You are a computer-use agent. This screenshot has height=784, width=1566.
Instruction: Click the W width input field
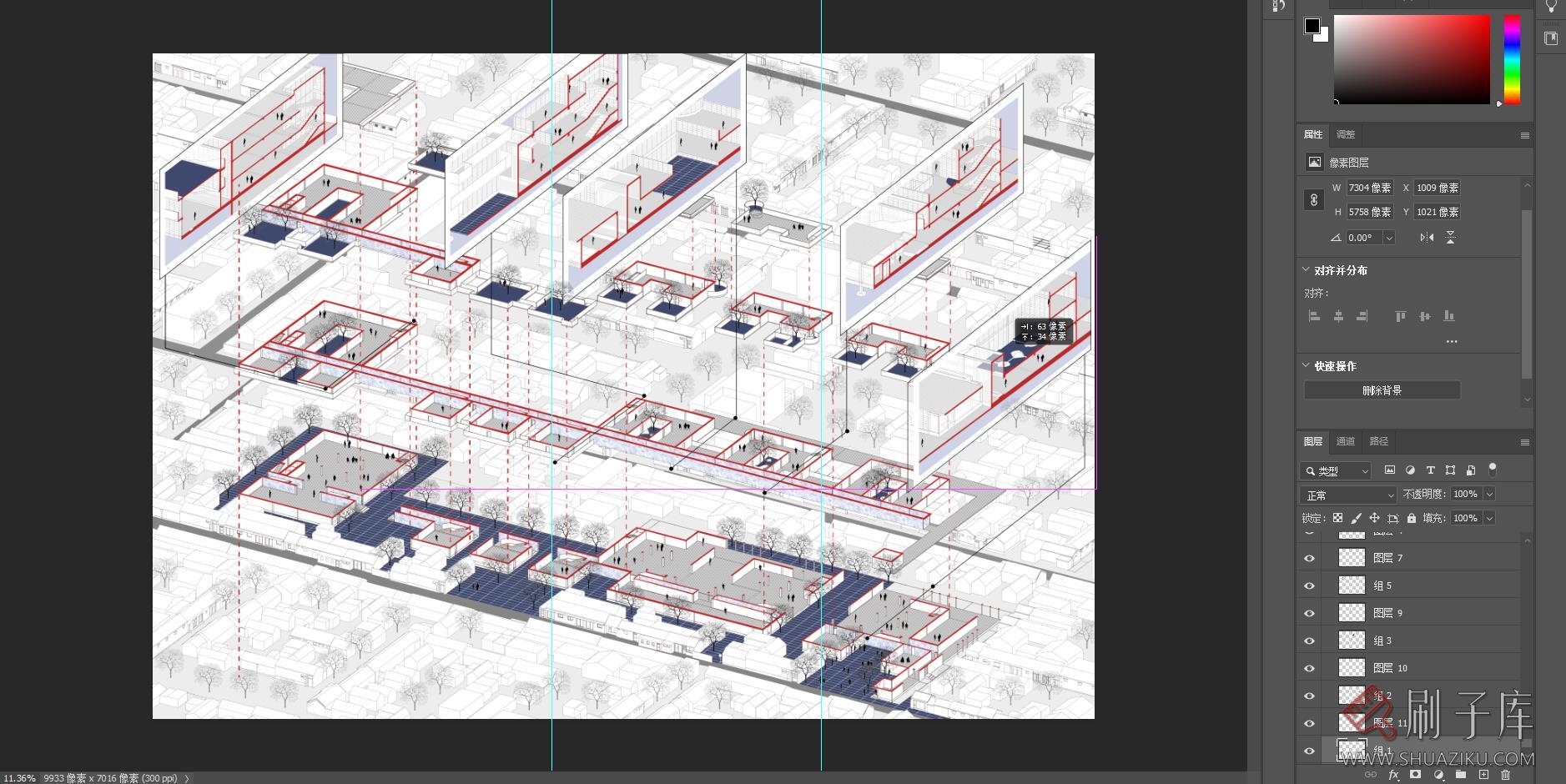[1369, 188]
